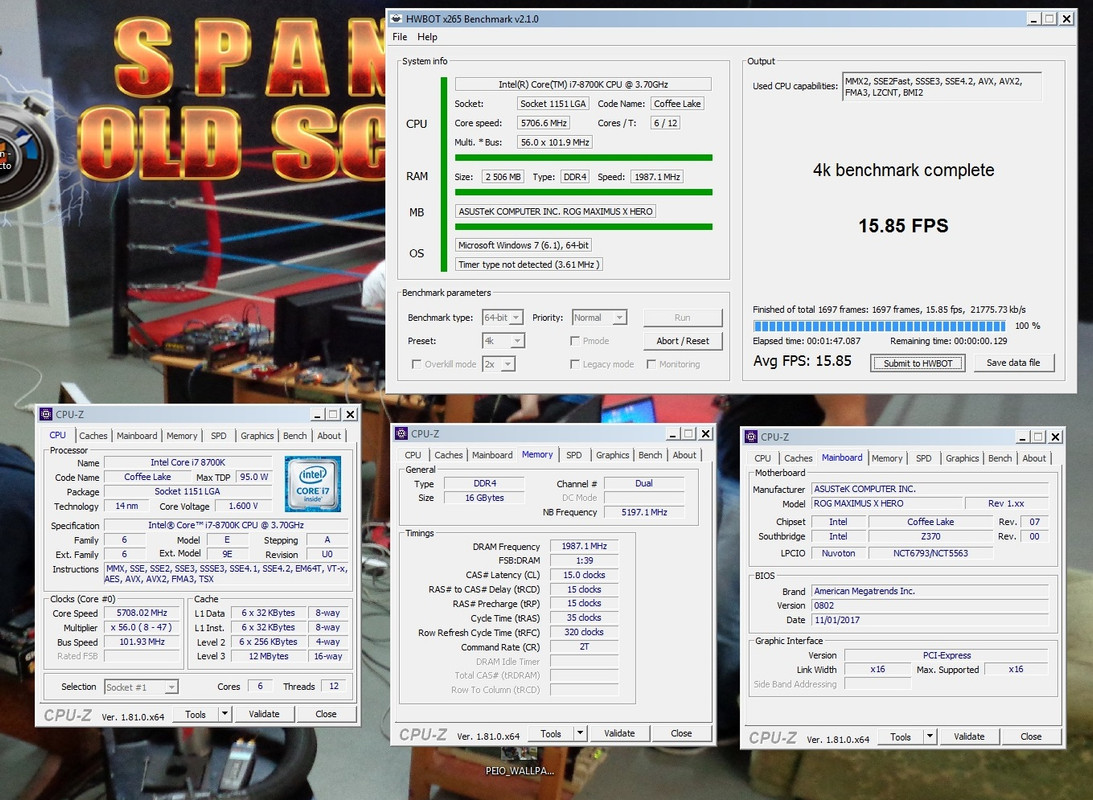Screen dimensions: 1093x800
Task: Click the 4k benchmark complete text
Action: tap(903, 170)
